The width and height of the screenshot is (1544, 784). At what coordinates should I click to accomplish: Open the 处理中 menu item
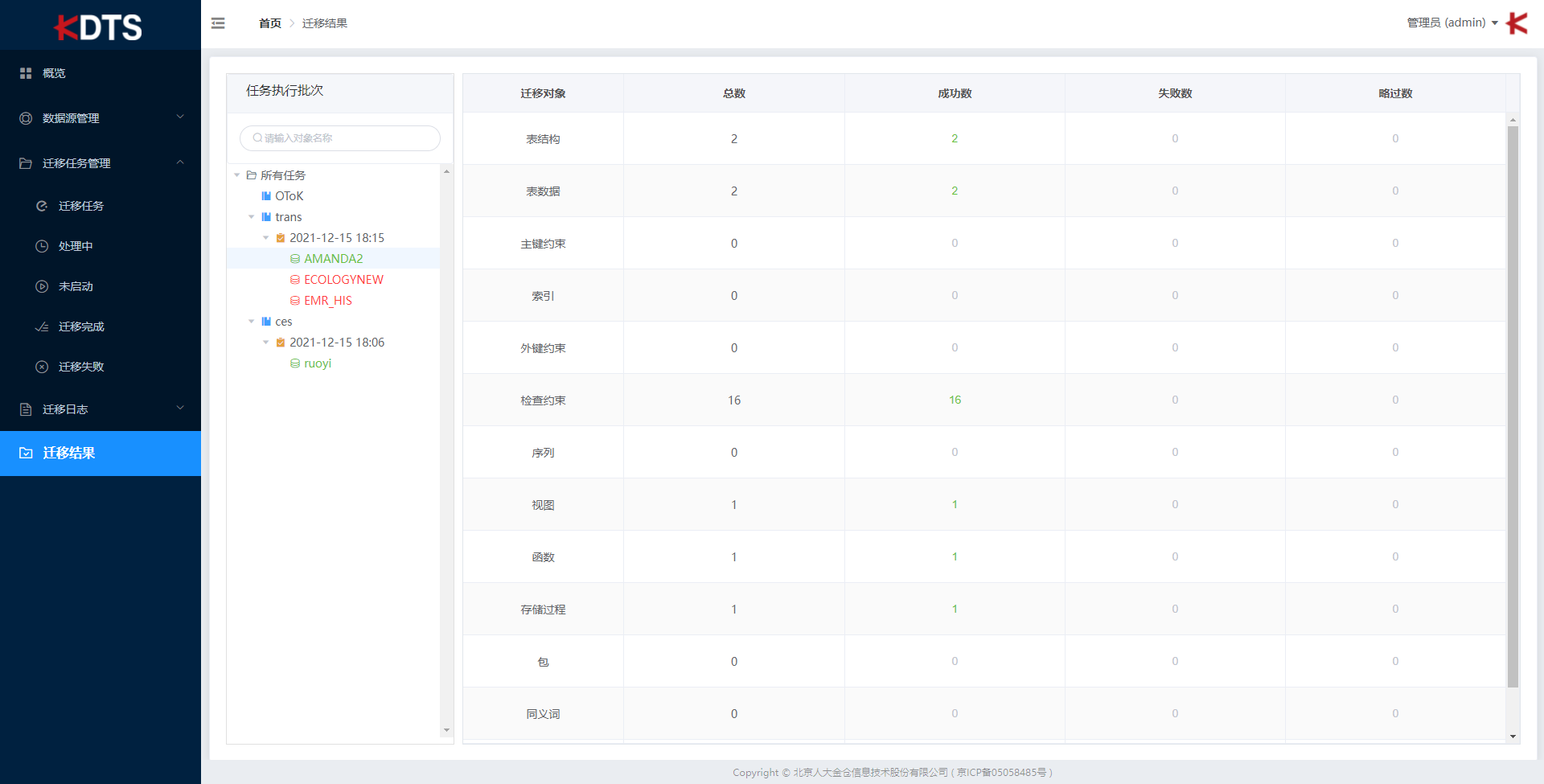[x=101, y=246]
